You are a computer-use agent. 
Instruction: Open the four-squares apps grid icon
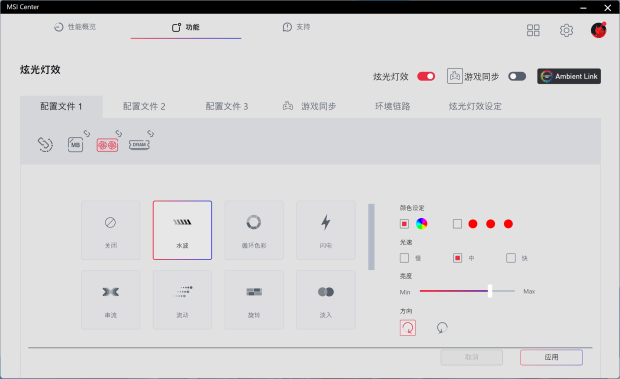(533, 30)
